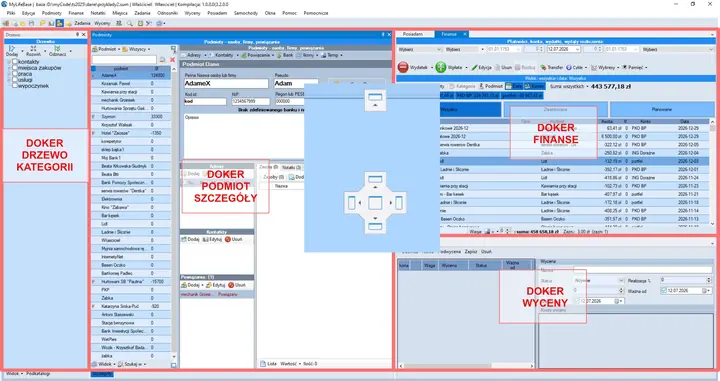Image resolution: width=720 pixels, height=381 pixels.
Task: Click the magnifier search icon in the main toolbar
Action: [x=130, y=23]
